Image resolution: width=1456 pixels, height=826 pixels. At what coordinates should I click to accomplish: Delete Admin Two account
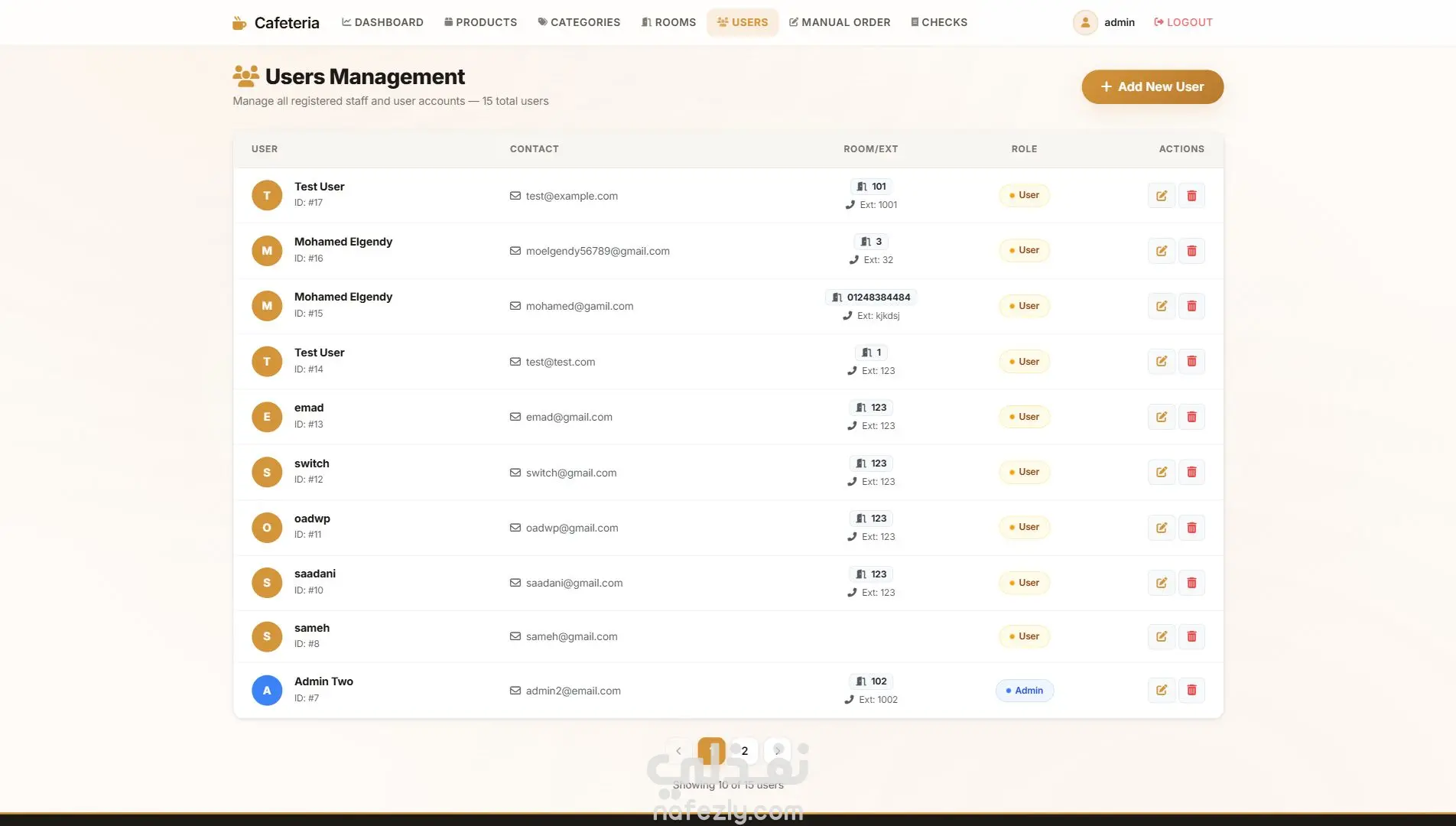coord(1191,690)
